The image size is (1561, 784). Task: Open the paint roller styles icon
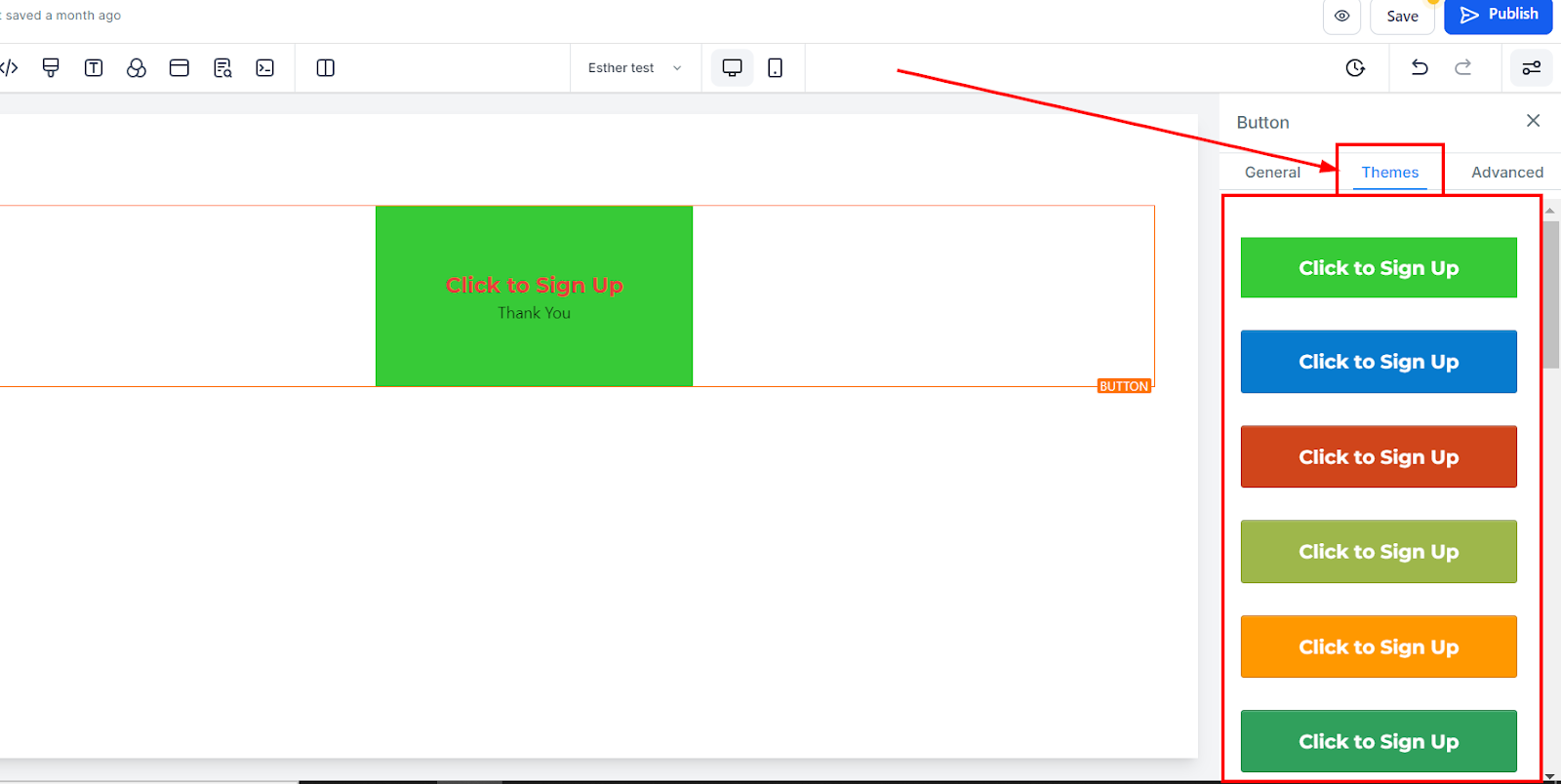tap(51, 67)
